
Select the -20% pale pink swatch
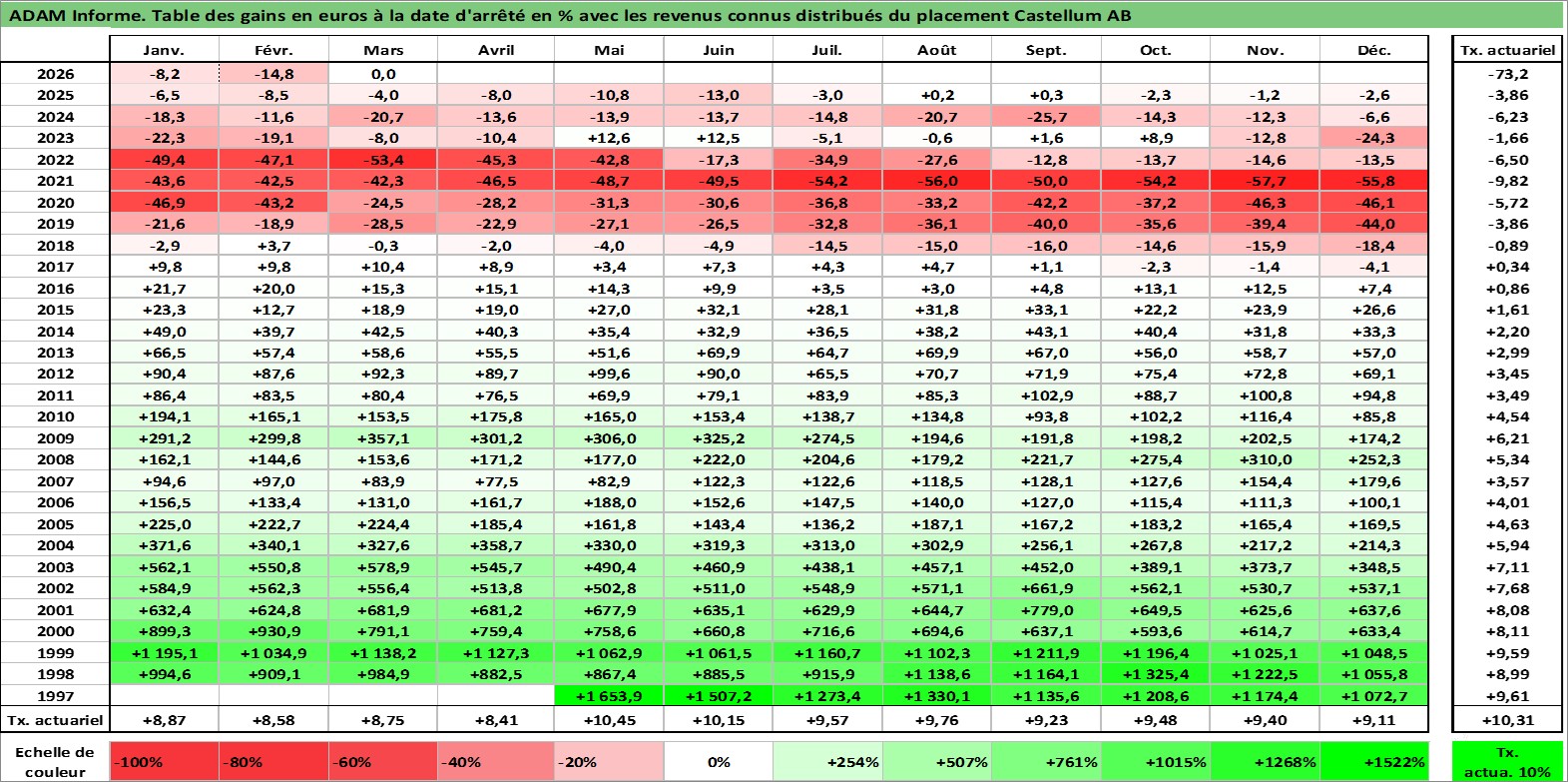(x=609, y=762)
